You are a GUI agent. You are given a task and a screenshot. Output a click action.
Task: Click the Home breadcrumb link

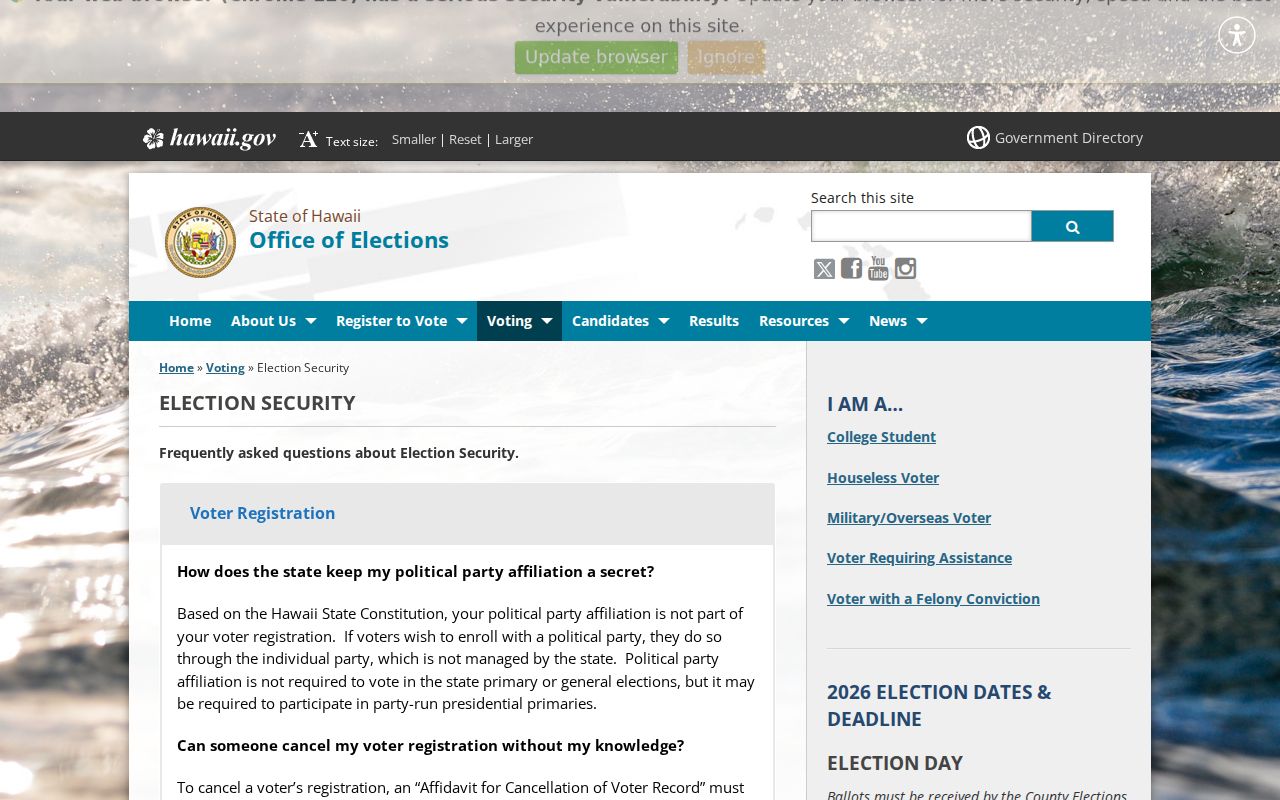[x=176, y=368]
